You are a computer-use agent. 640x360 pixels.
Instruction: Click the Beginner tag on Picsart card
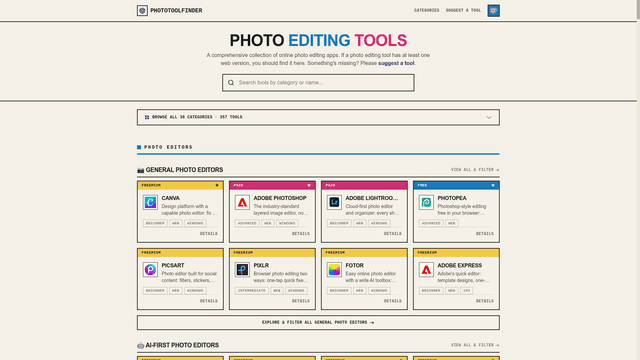pos(155,291)
